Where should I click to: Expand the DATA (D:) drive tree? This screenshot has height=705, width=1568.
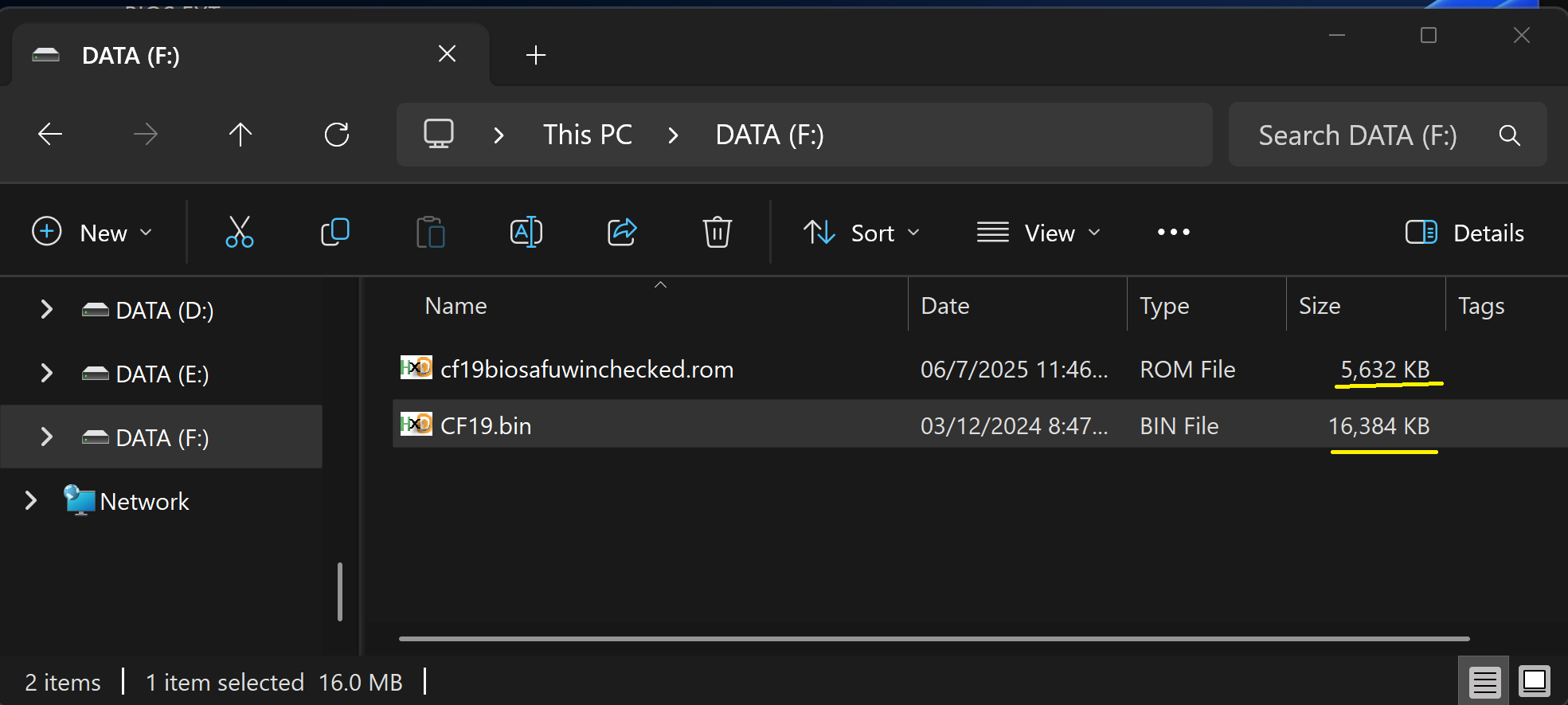[46, 310]
